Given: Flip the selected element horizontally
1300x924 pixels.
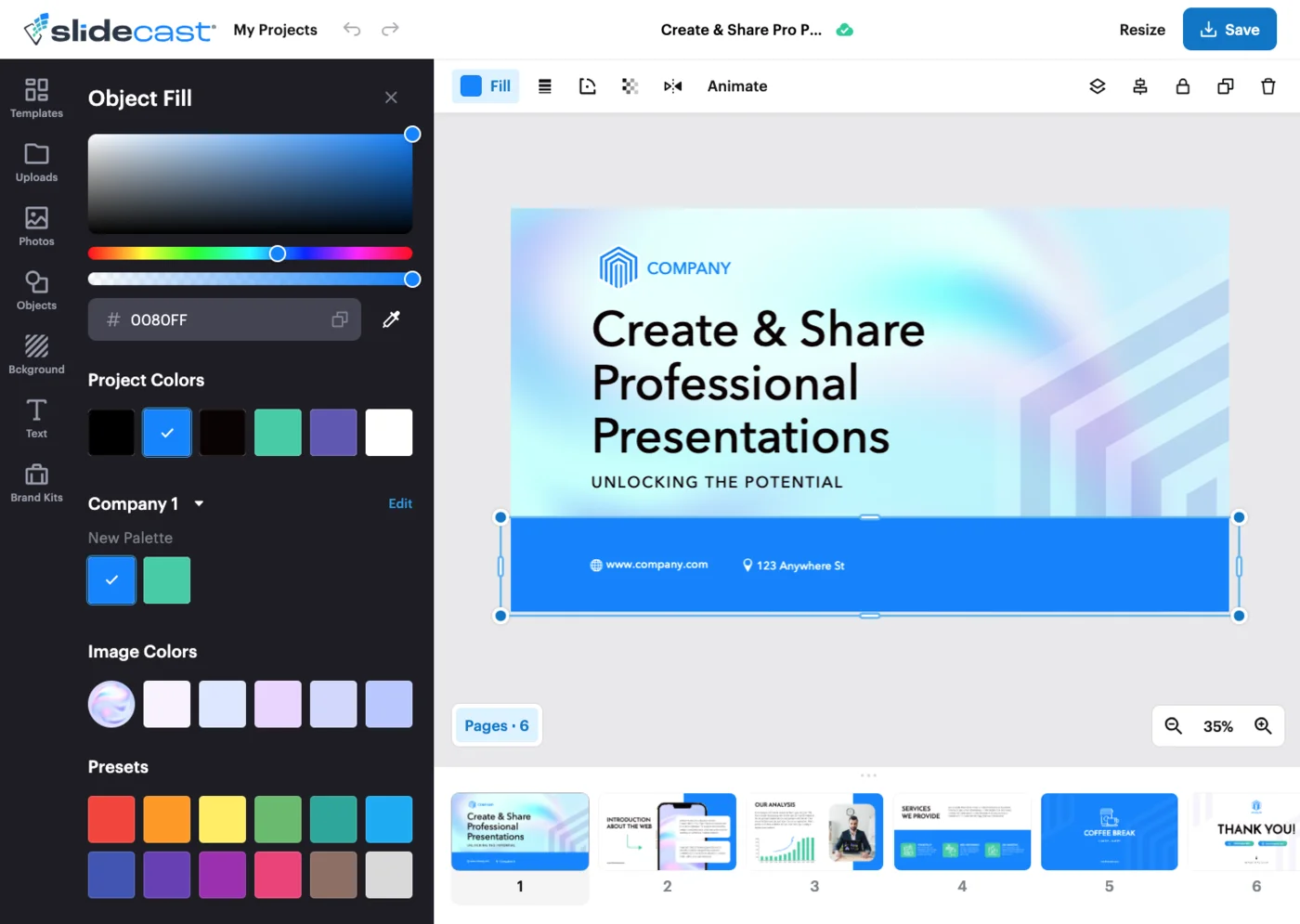Looking at the screenshot, I should tap(672, 85).
